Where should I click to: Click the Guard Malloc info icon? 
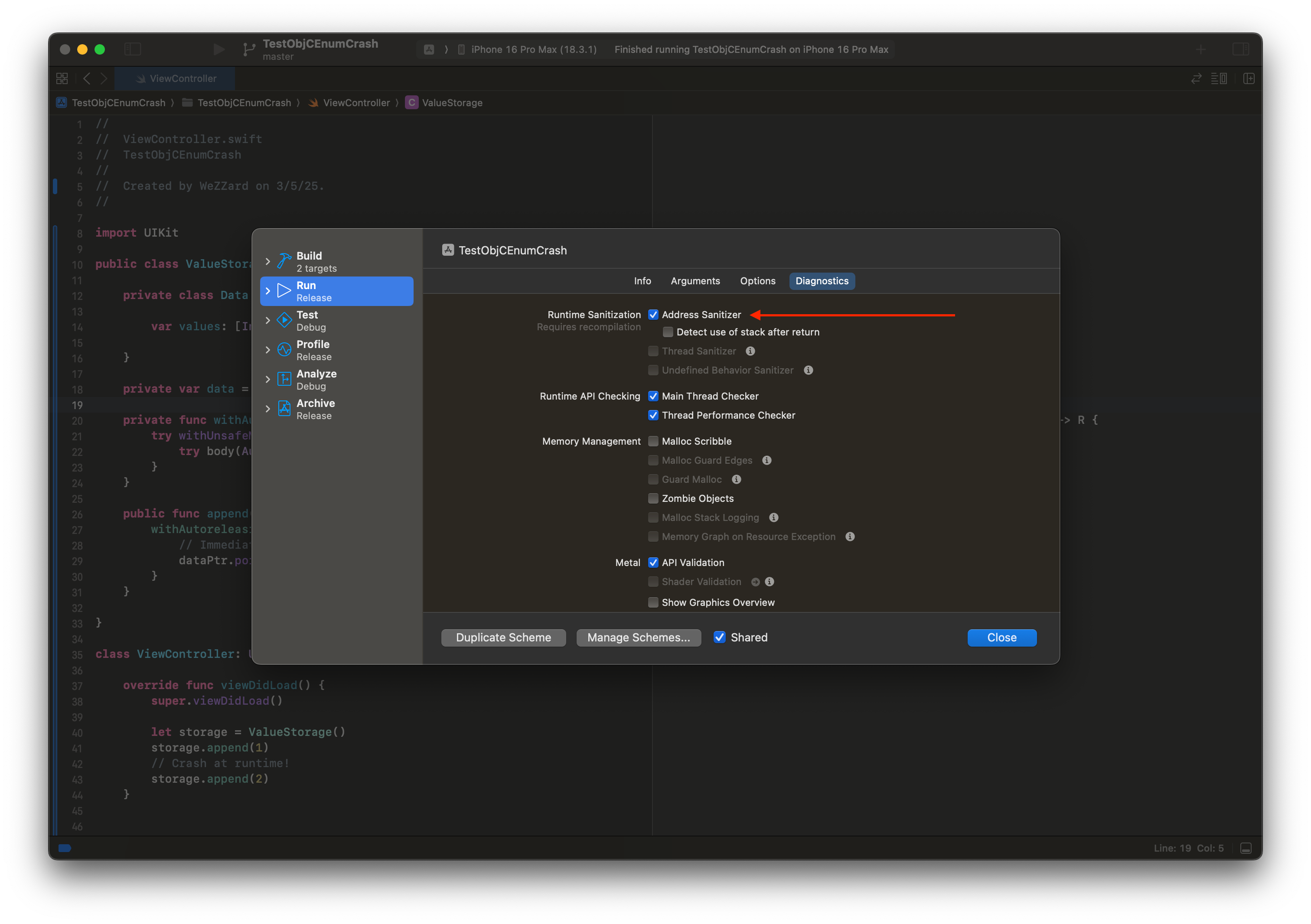click(737, 479)
